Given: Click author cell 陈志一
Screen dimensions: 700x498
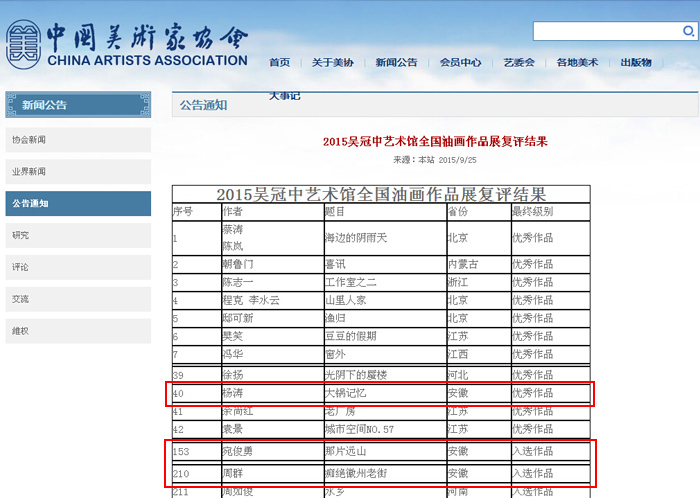Looking at the screenshot, I should [x=273, y=282].
